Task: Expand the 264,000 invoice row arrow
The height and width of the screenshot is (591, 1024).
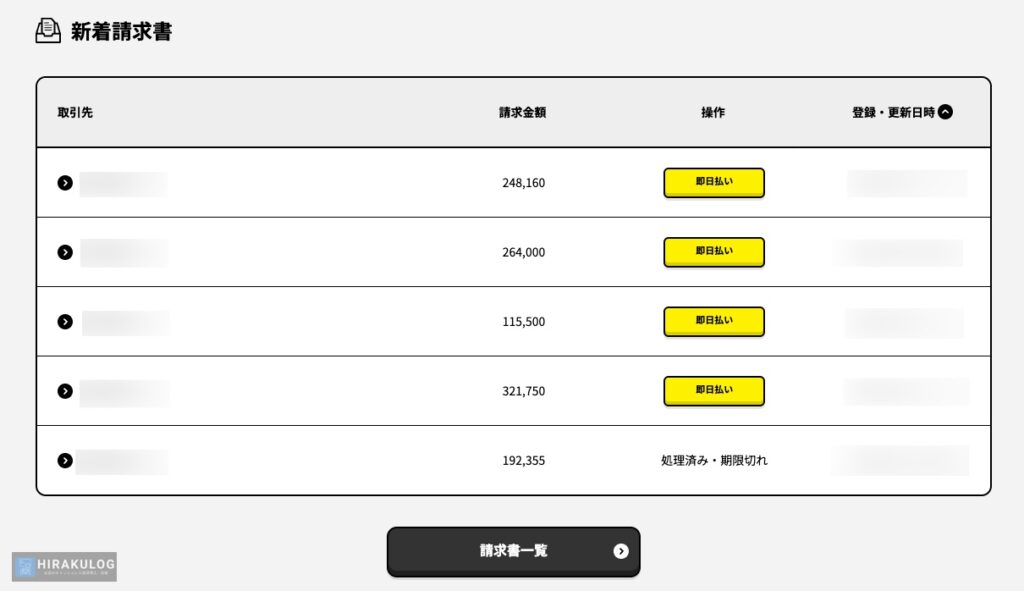Action: click(x=65, y=252)
